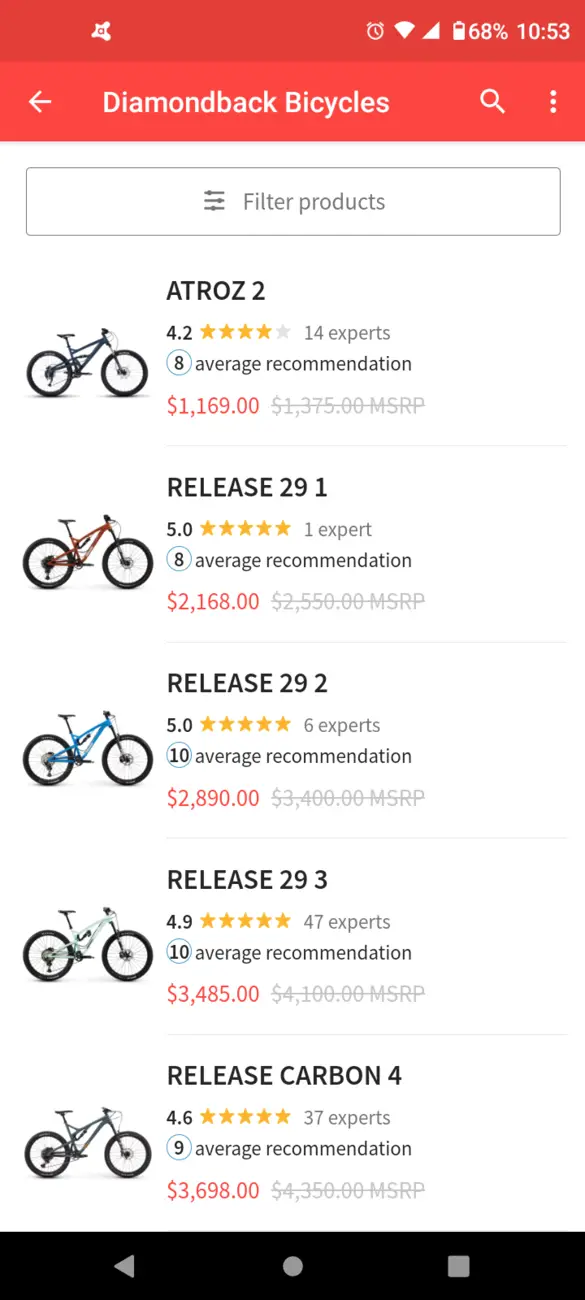Open the ATROZ 2 bike thumbnail
The width and height of the screenshot is (585, 1300).
coord(87,363)
